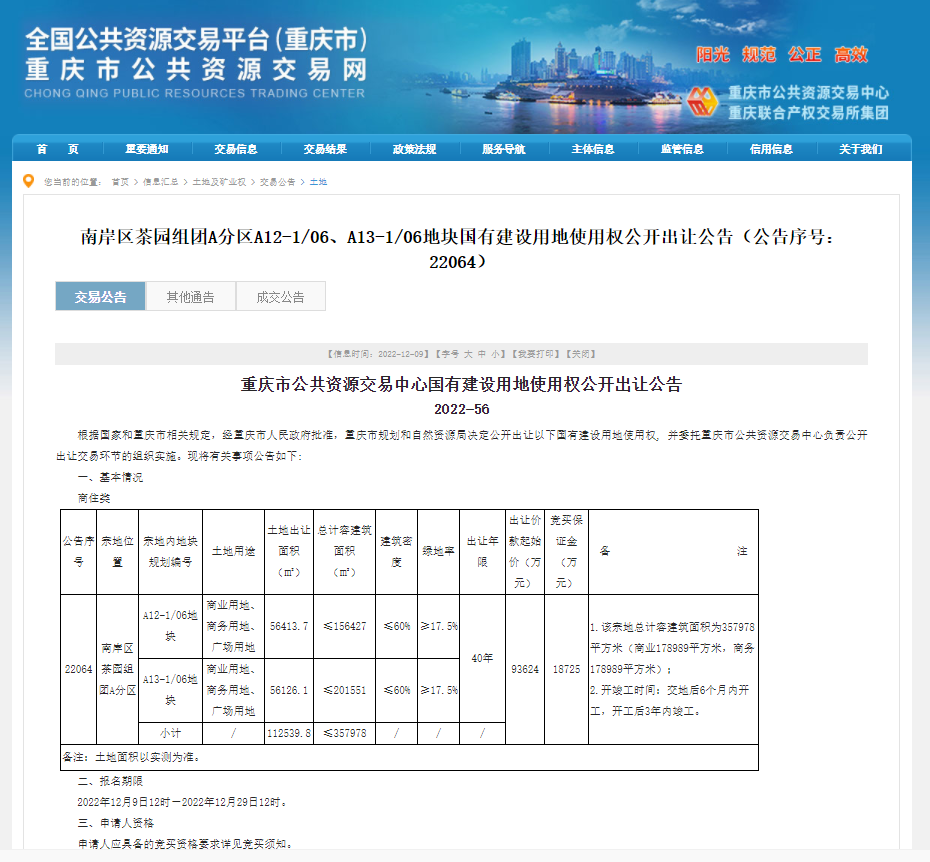Click the land area value 56413.7
Image resolution: width=930 pixels, height=862 pixels.
coord(289,626)
